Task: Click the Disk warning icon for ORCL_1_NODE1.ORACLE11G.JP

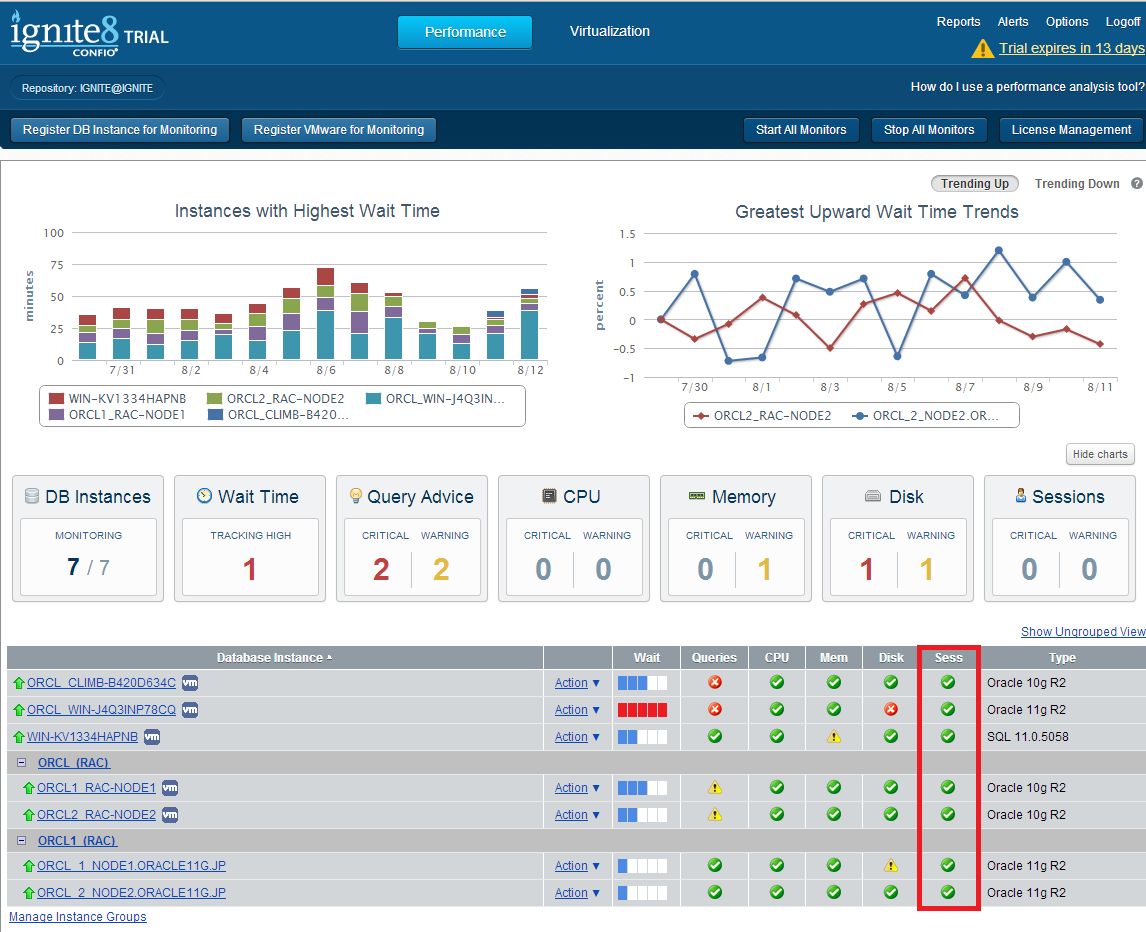Action: point(890,865)
